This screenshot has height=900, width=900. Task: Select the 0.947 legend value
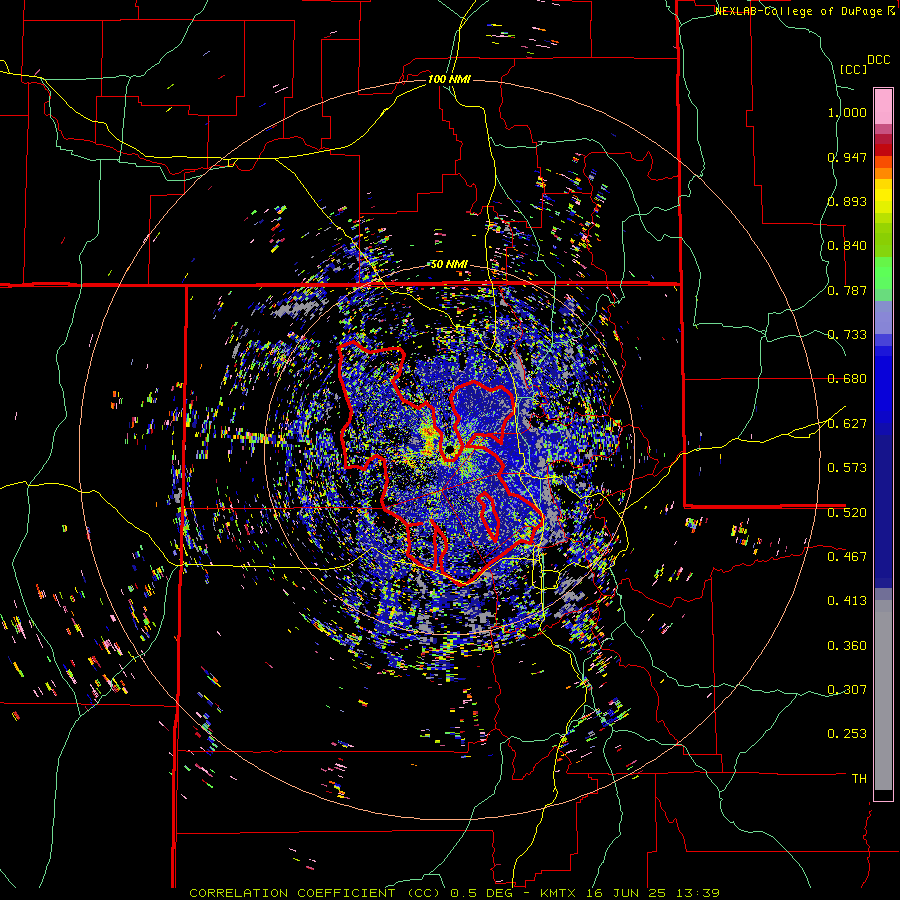coord(847,157)
